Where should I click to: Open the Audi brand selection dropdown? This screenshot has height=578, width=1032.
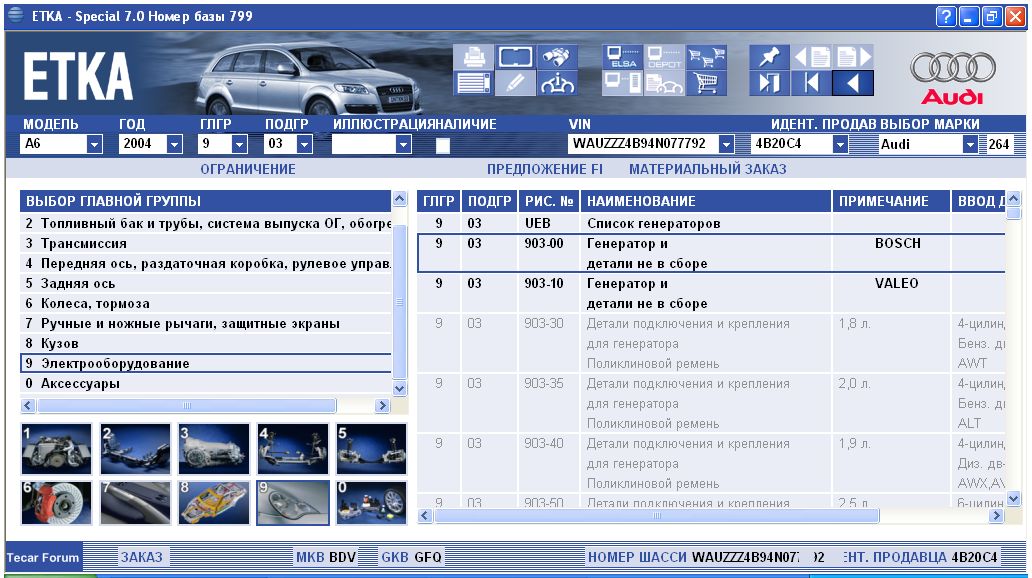969,144
